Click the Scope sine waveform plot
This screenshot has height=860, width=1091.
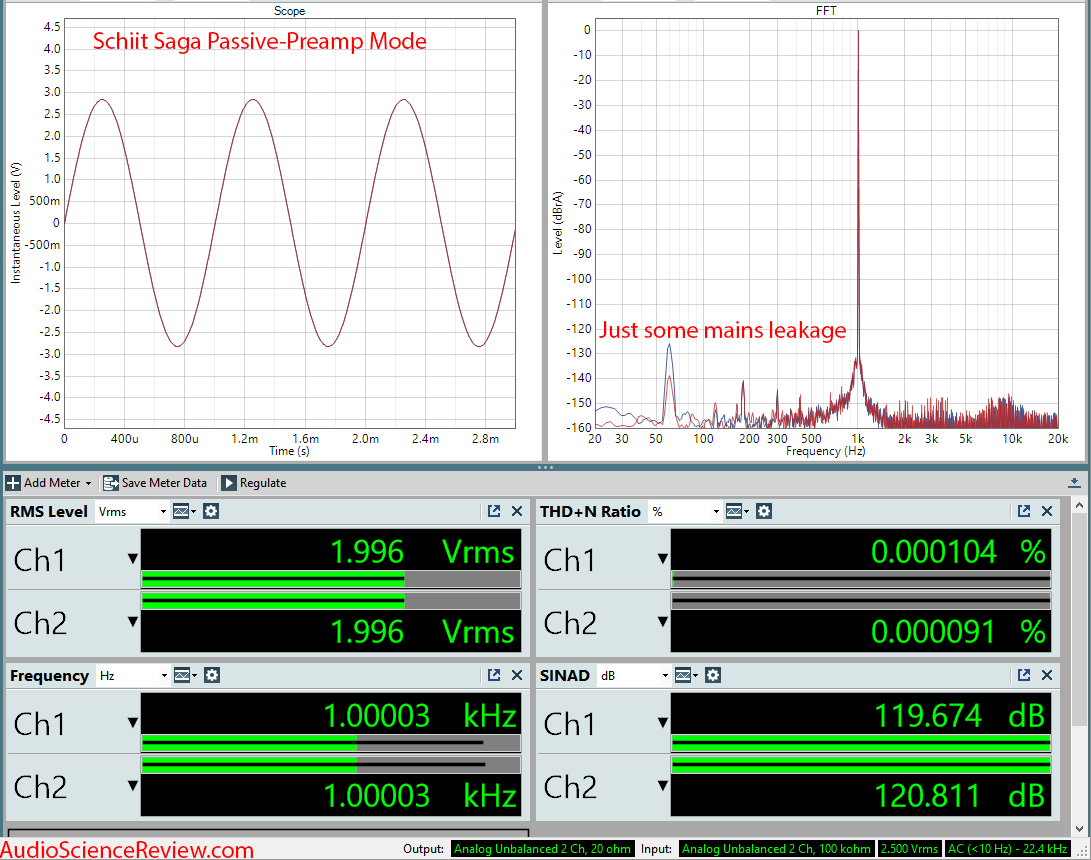[x=289, y=223]
